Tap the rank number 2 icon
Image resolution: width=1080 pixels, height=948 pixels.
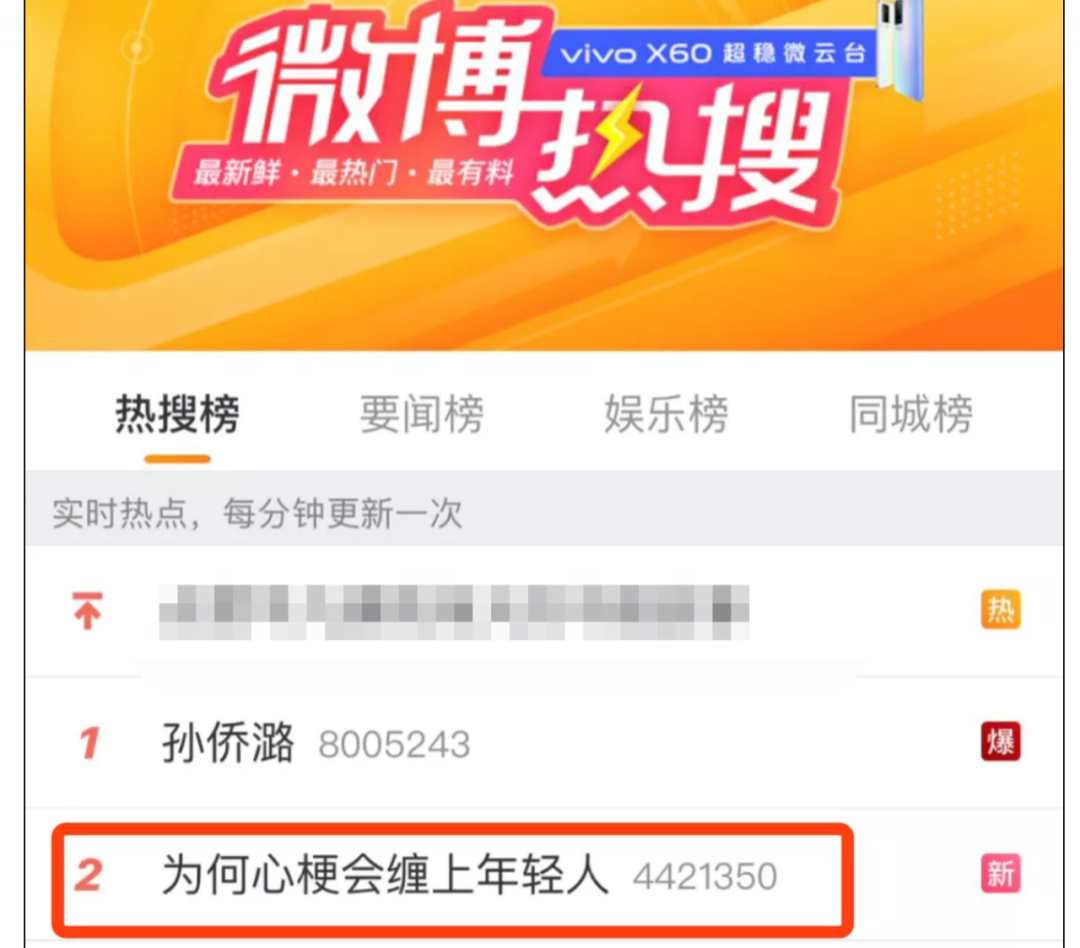pos(89,876)
